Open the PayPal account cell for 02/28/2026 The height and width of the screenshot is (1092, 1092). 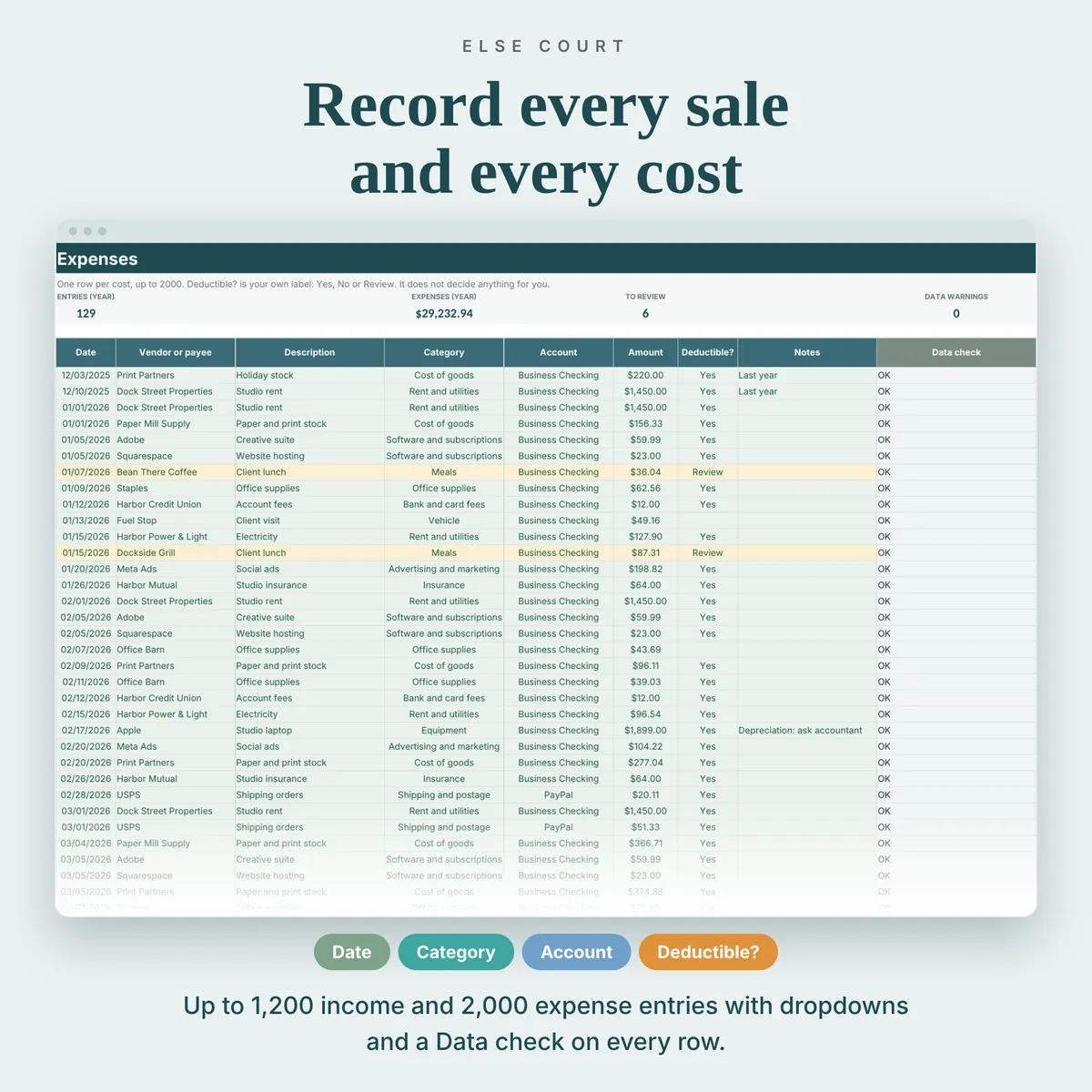coord(559,794)
